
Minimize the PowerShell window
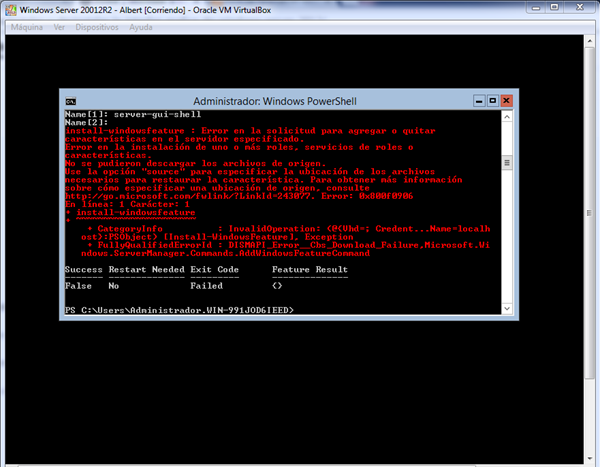point(479,101)
